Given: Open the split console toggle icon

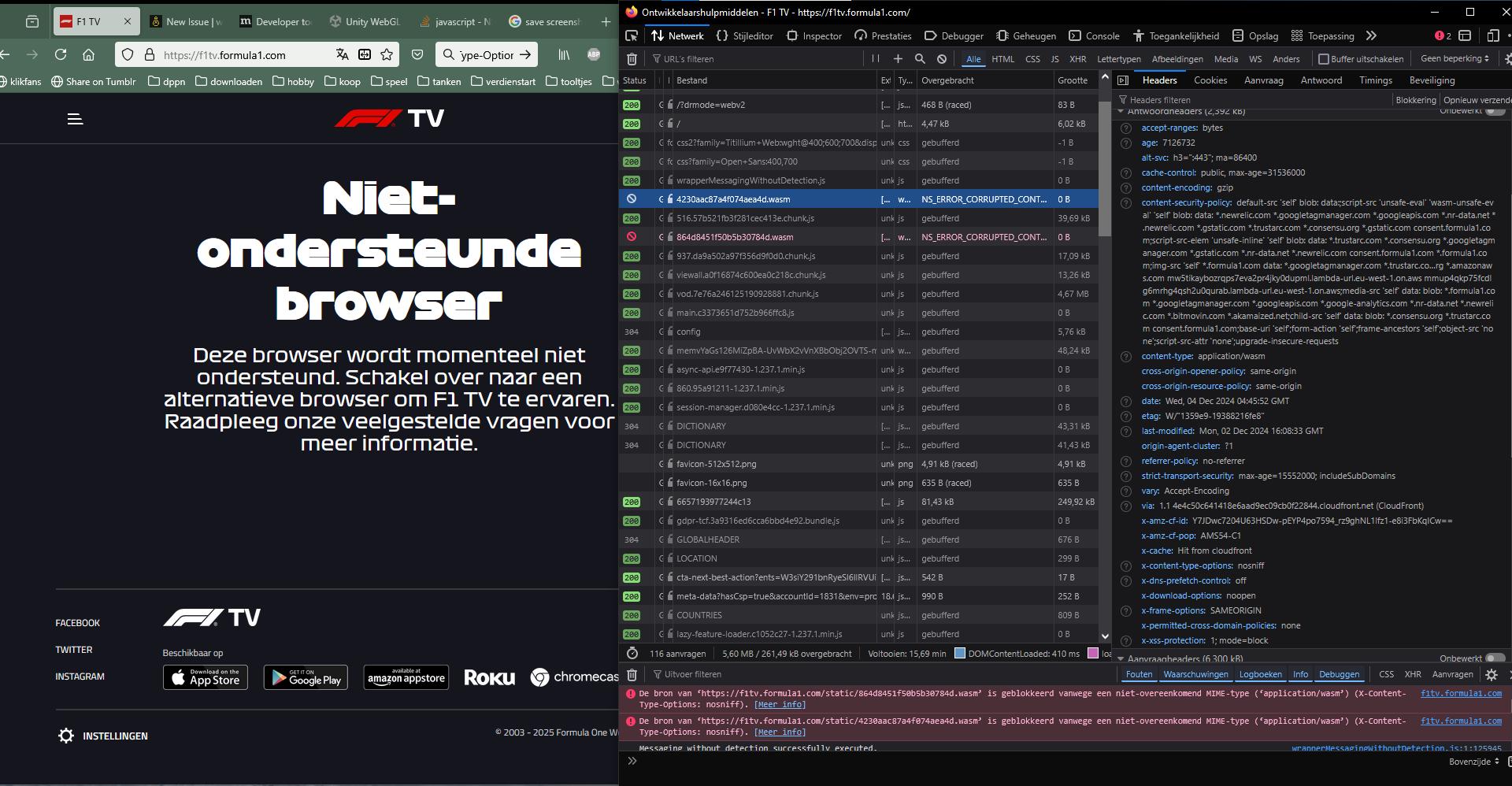Looking at the screenshot, I should tap(1465, 35).
